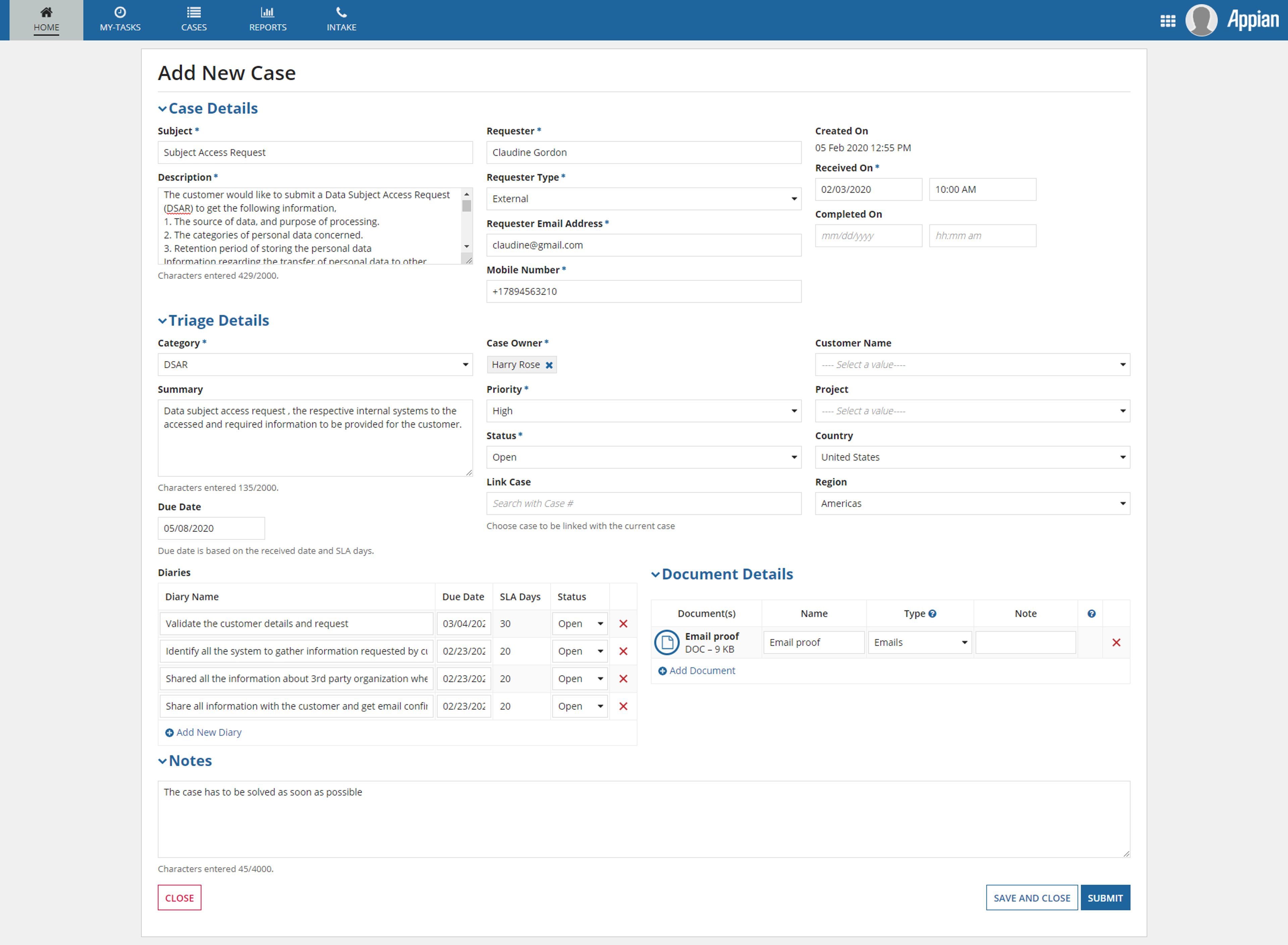Viewport: 1288px width, 945px height.
Task: Open the Project dropdown
Action: [x=972, y=411]
